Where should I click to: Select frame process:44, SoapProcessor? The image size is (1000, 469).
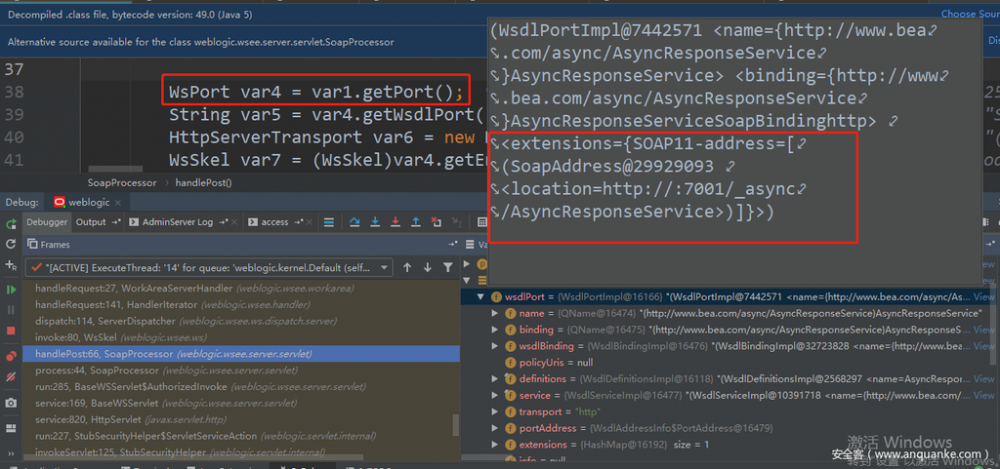click(241, 370)
